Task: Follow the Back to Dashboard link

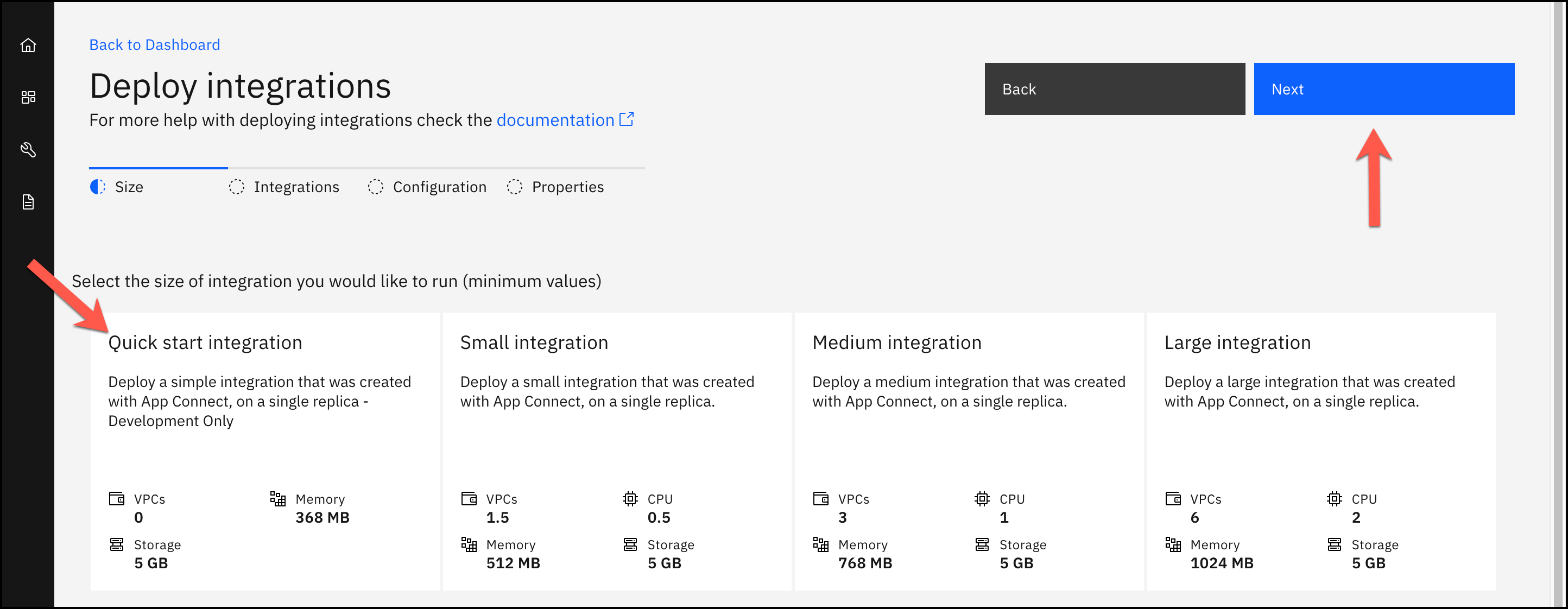Action: pos(155,45)
